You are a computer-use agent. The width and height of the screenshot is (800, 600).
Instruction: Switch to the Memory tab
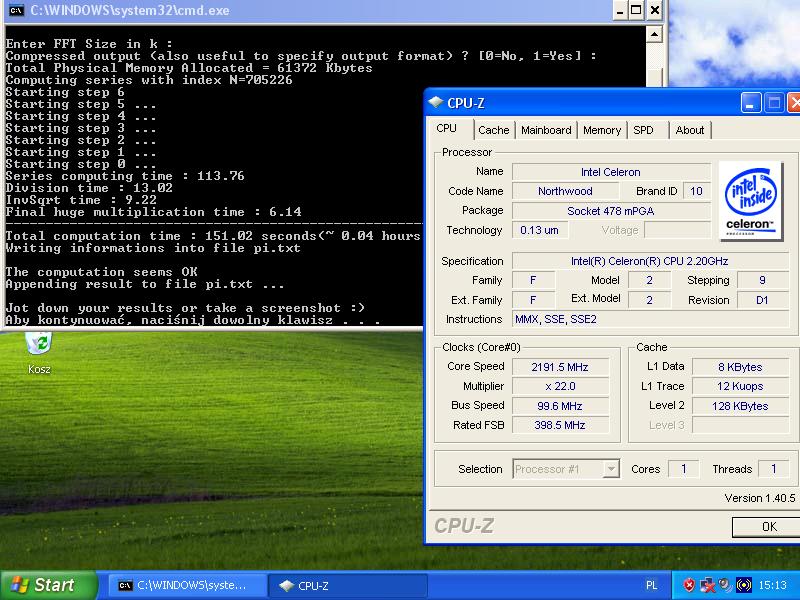coord(602,130)
